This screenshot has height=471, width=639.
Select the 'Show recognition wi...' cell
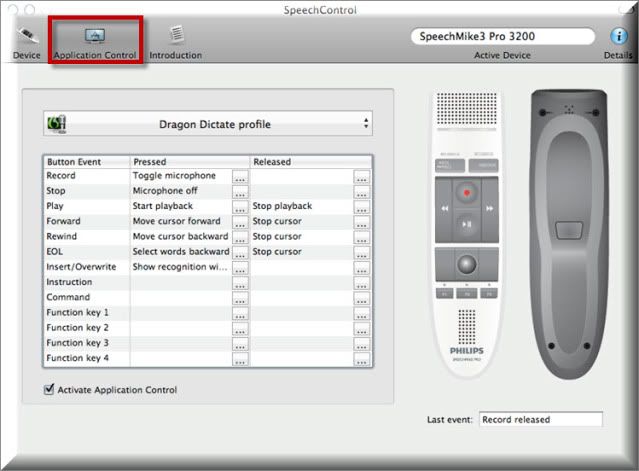[180, 266]
